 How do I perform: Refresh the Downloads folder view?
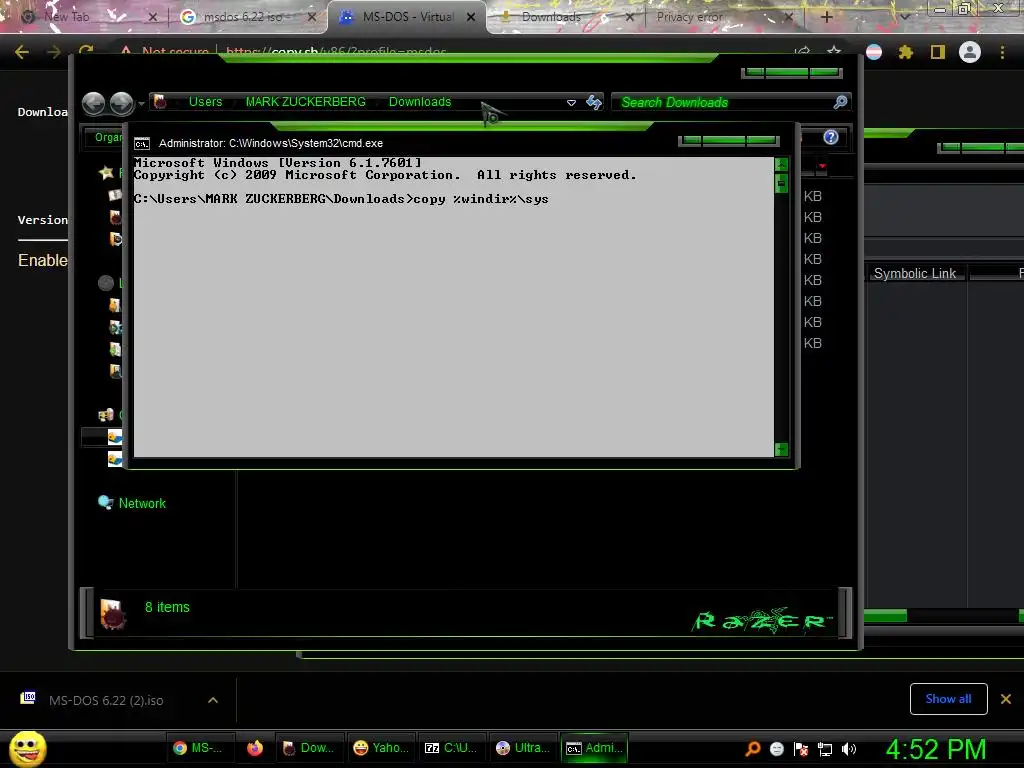pos(594,102)
